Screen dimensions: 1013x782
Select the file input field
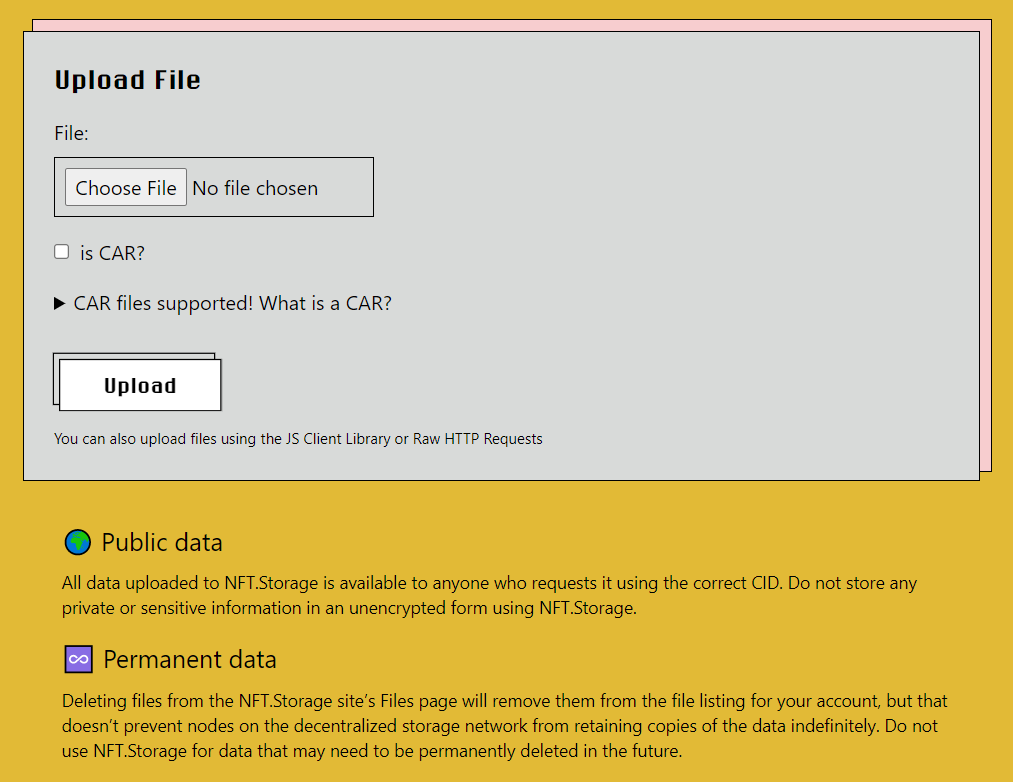click(x=214, y=187)
